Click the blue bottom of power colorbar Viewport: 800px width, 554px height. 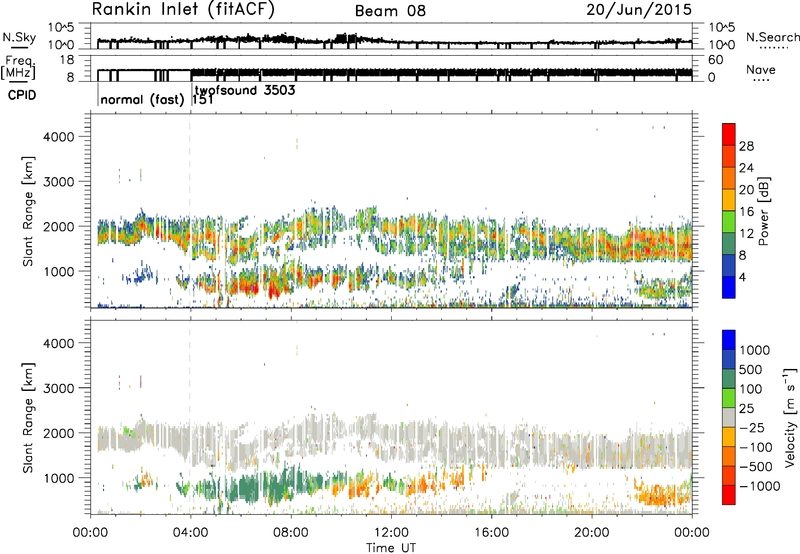tap(729, 287)
